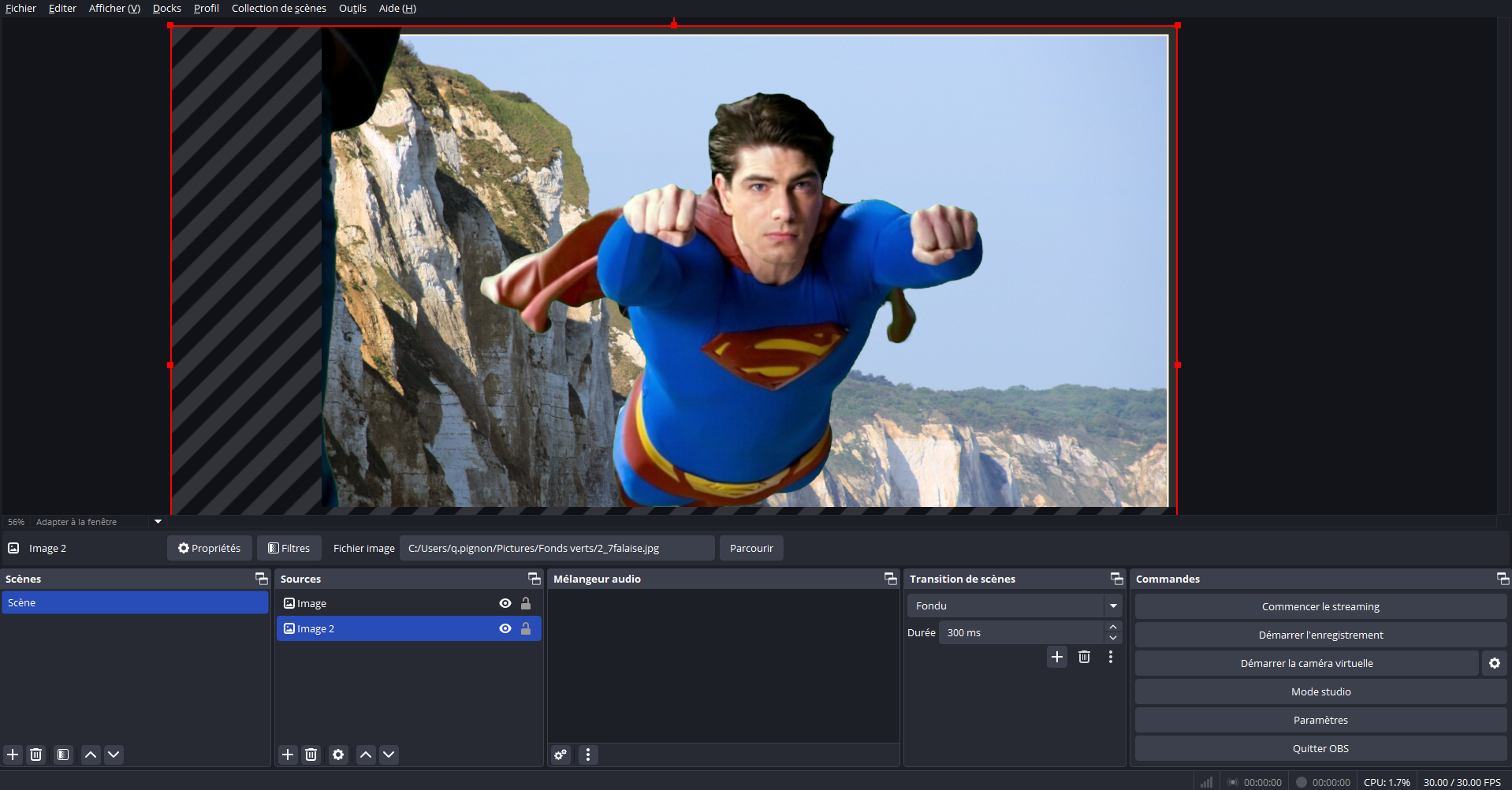Enable Mode studio
The image size is (1512, 790).
pos(1320,691)
